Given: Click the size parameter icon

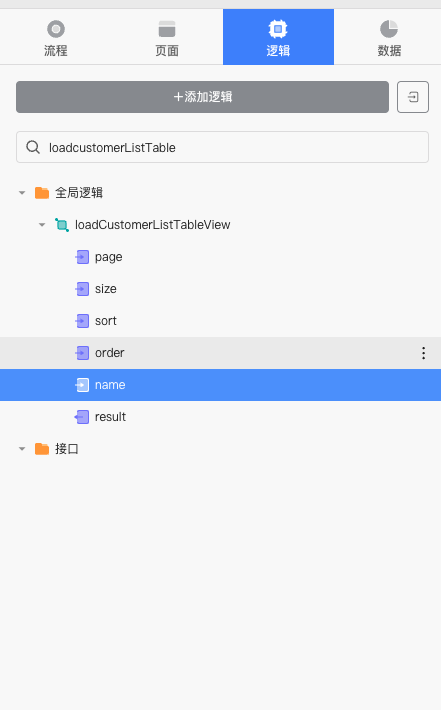Looking at the screenshot, I should pyautogui.click(x=82, y=289).
